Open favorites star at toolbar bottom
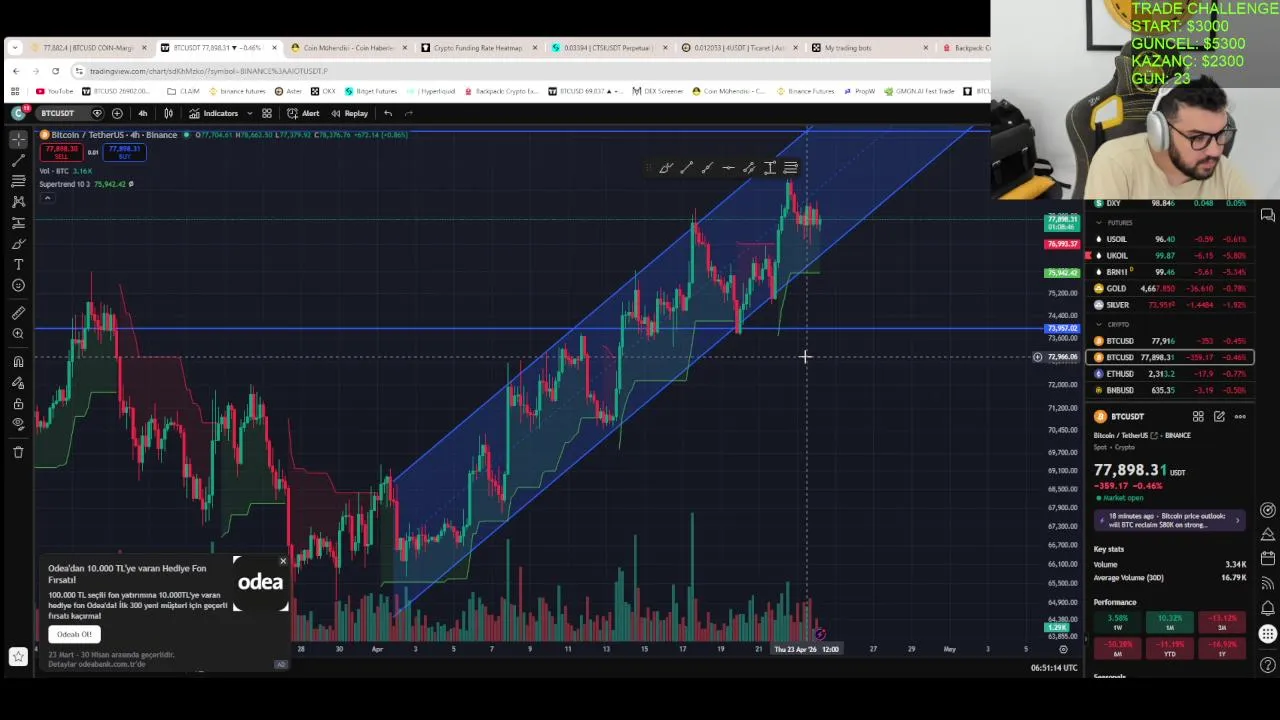This screenshot has height=720, width=1280. click(18, 656)
